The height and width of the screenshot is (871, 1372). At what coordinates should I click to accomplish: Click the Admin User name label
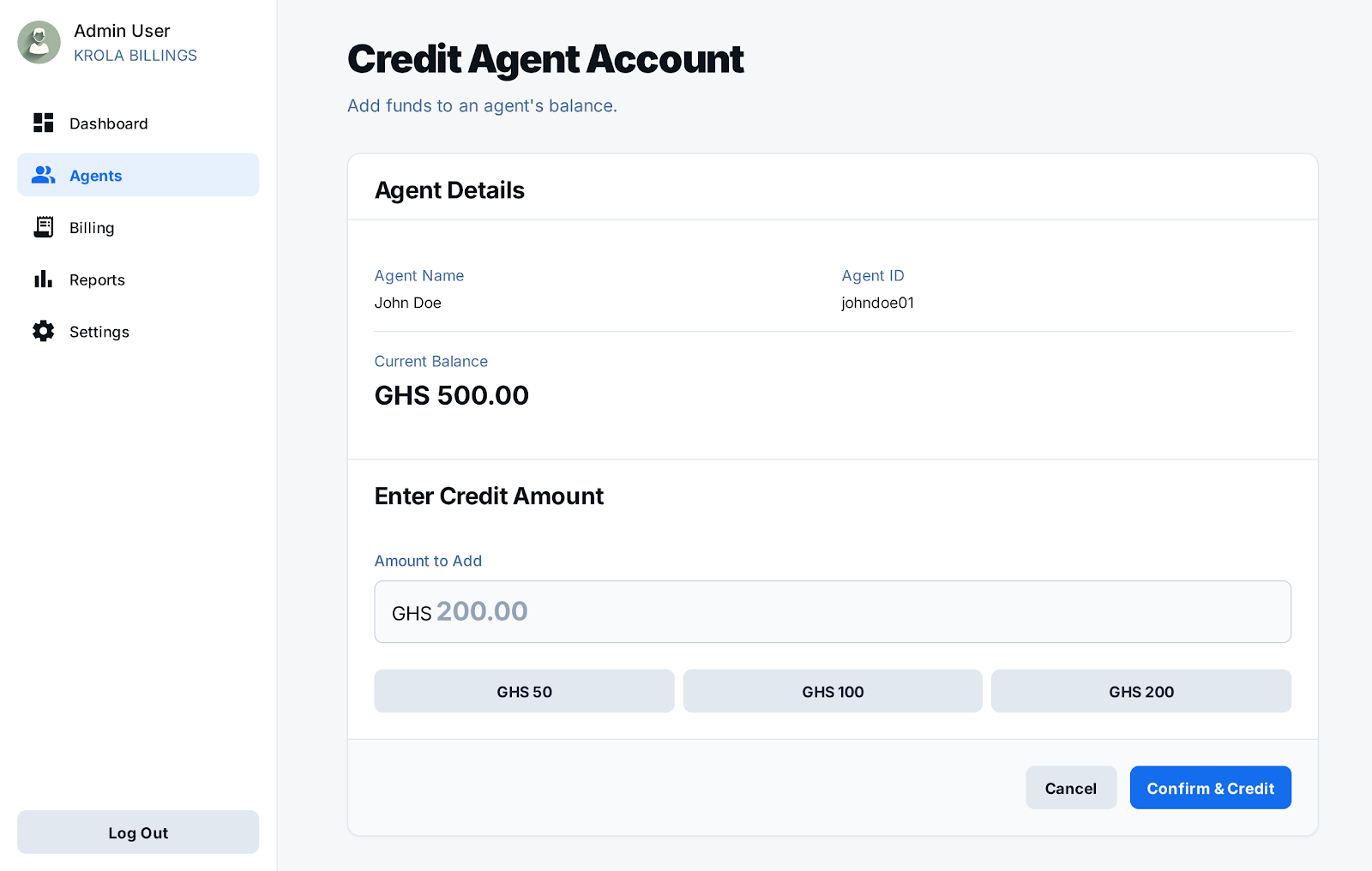click(122, 31)
